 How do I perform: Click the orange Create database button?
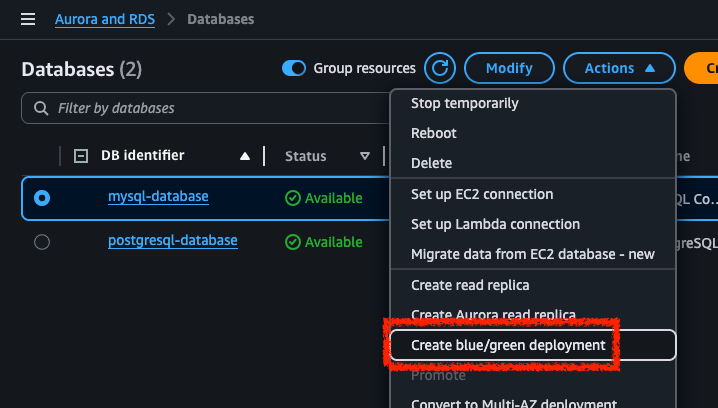701,68
